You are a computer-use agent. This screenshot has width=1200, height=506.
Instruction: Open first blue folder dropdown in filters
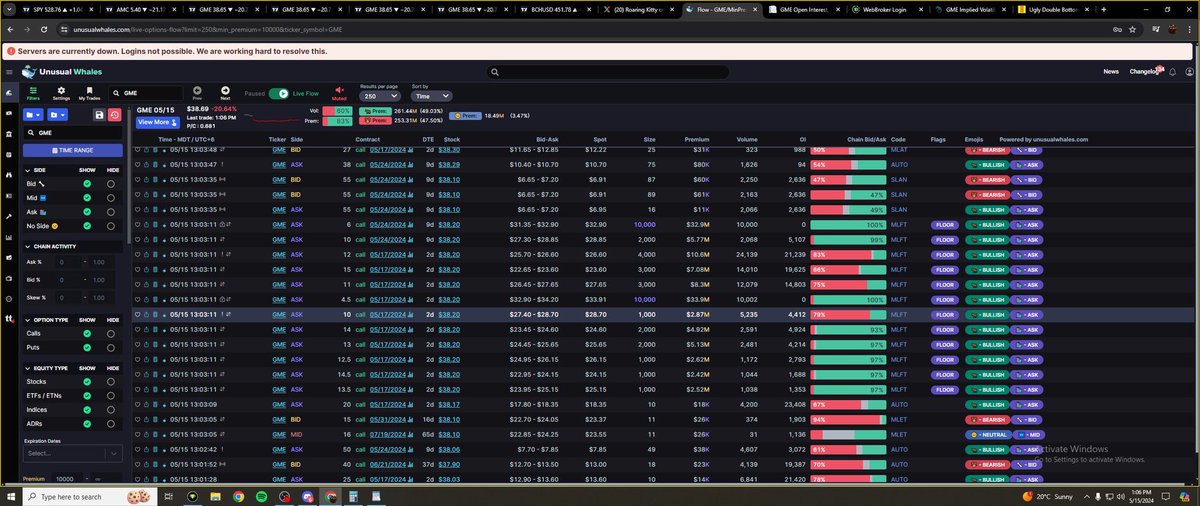tap(33, 115)
